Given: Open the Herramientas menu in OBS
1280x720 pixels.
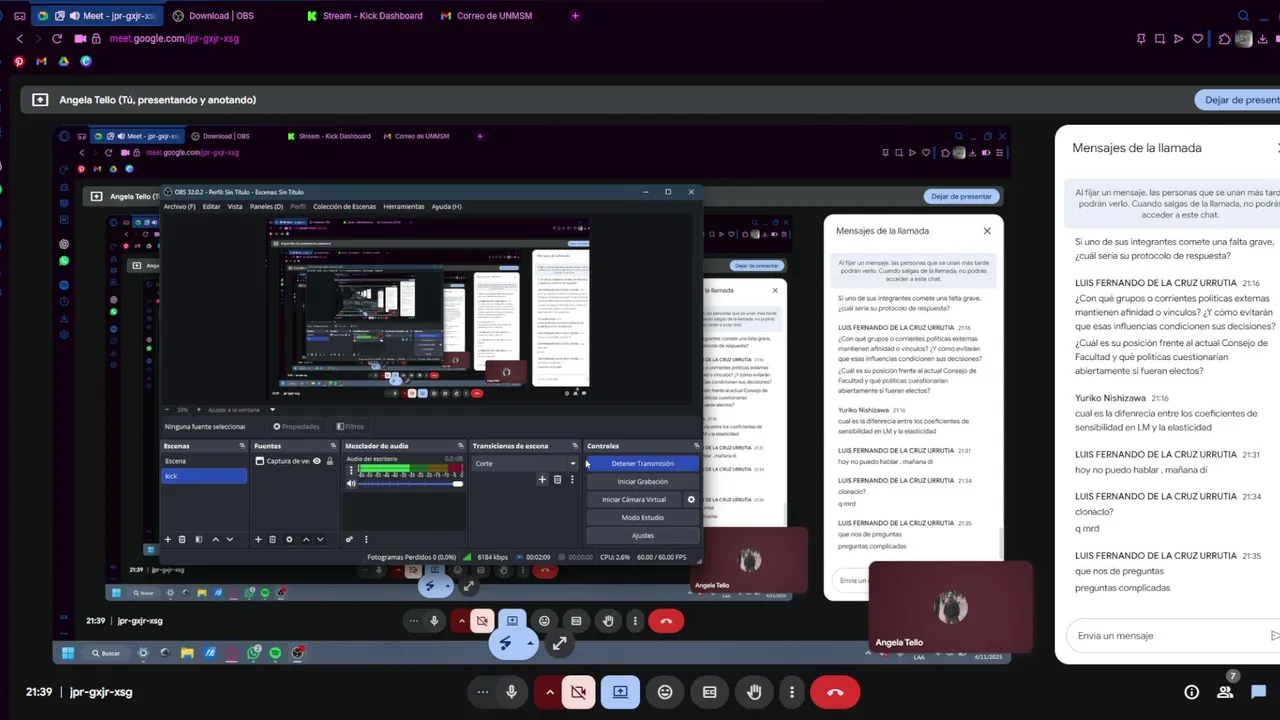Looking at the screenshot, I should point(404,206).
